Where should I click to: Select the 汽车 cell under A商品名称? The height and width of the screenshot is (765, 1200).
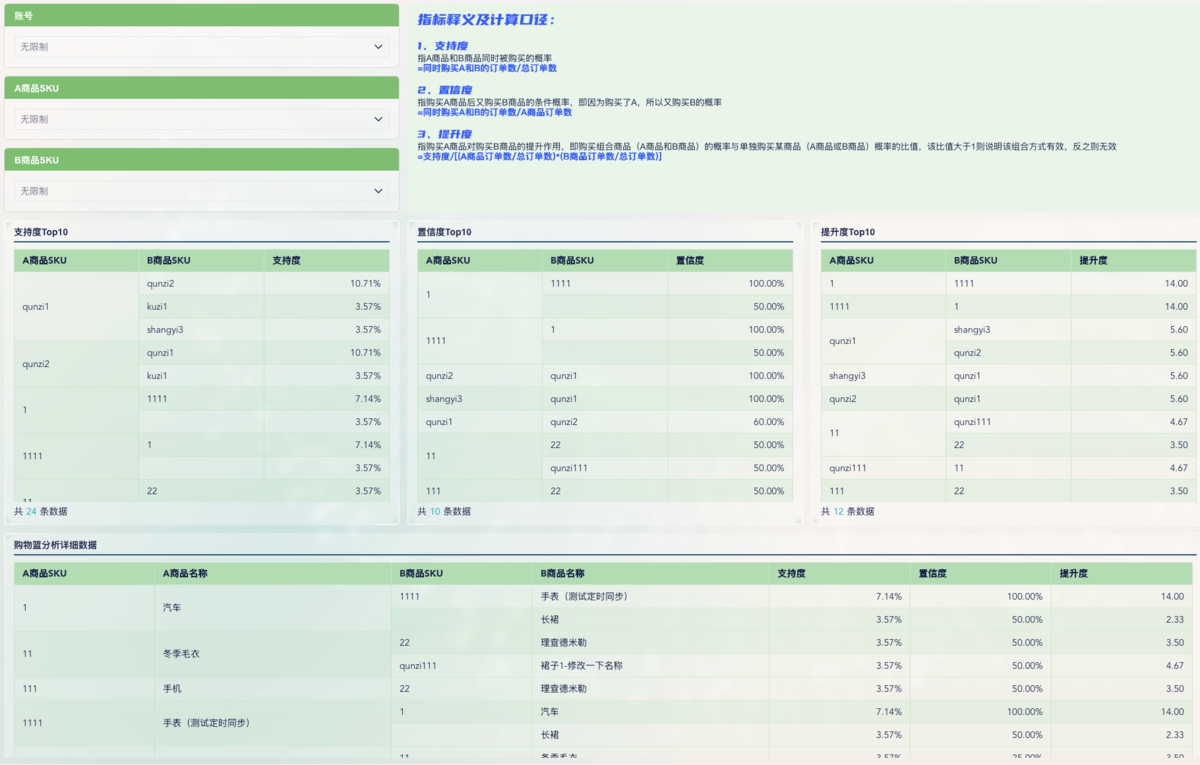coord(172,607)
